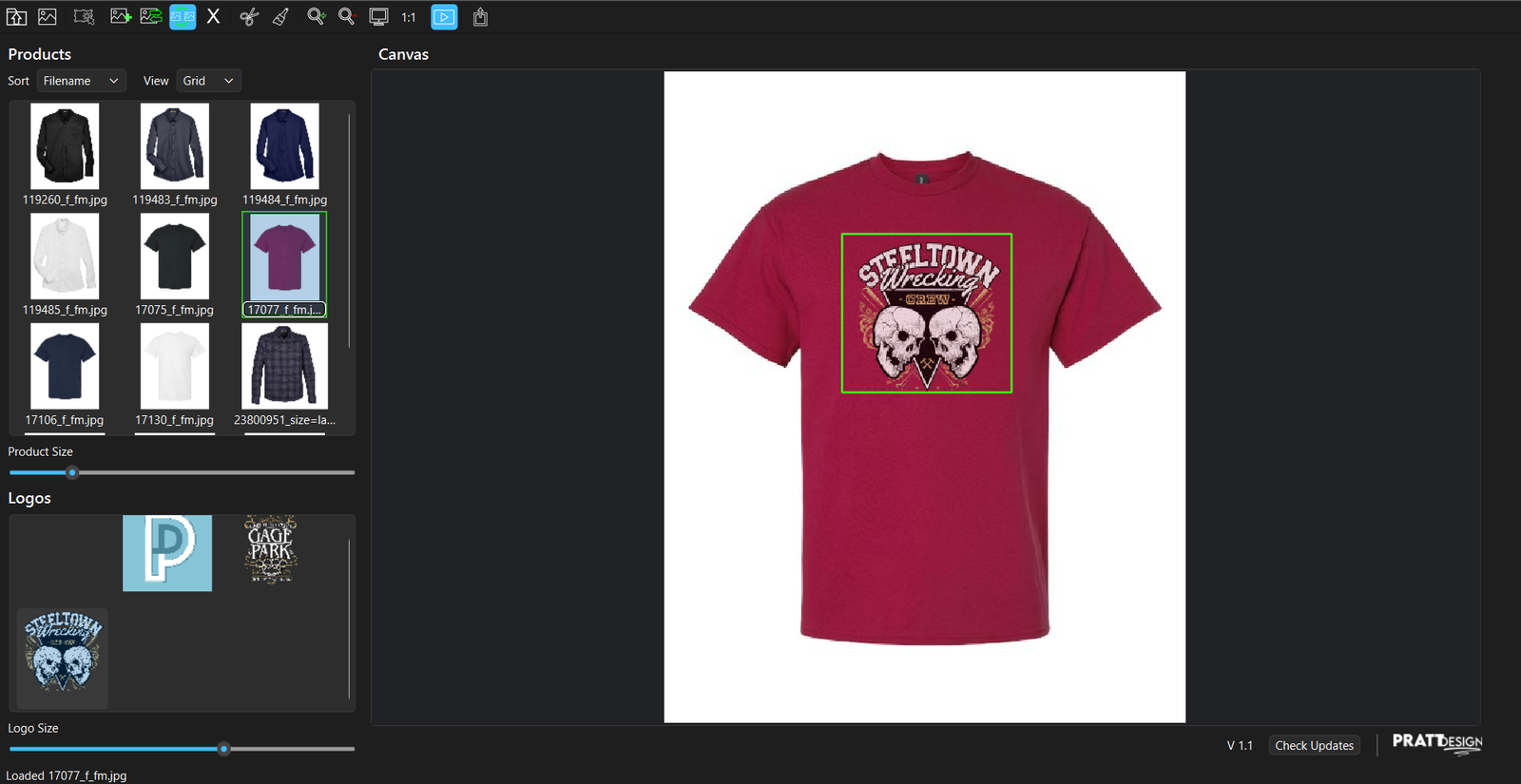Open the Sort Filename dropdown
The height and width of the screenshot is (784, 1521).
pyautogui.click(x=81, y=81)
